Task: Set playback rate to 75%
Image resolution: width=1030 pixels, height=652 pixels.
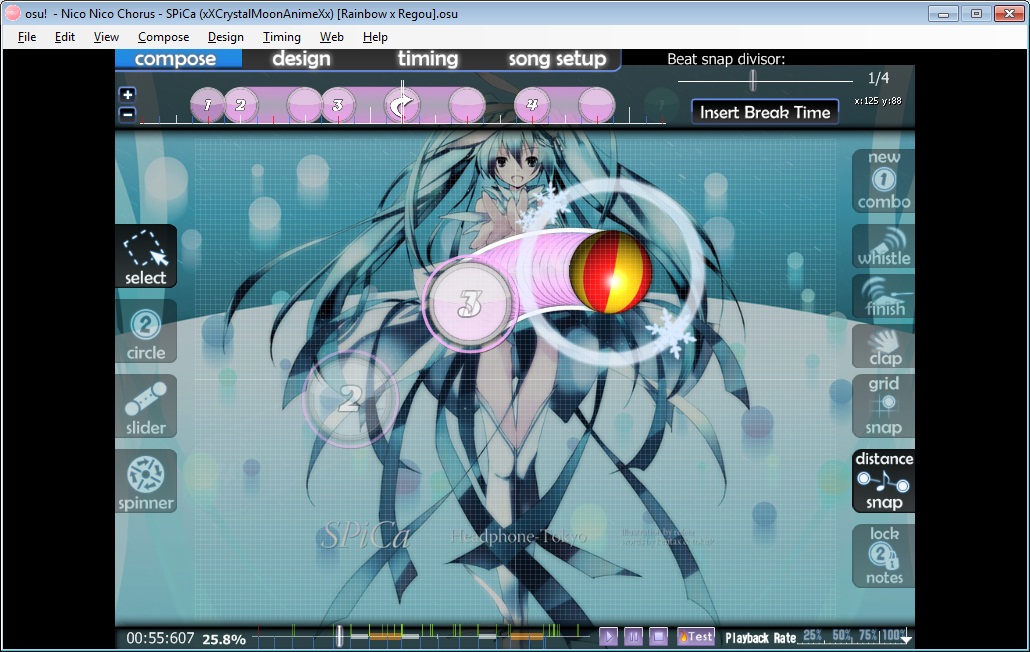Action: click(868, 635)
